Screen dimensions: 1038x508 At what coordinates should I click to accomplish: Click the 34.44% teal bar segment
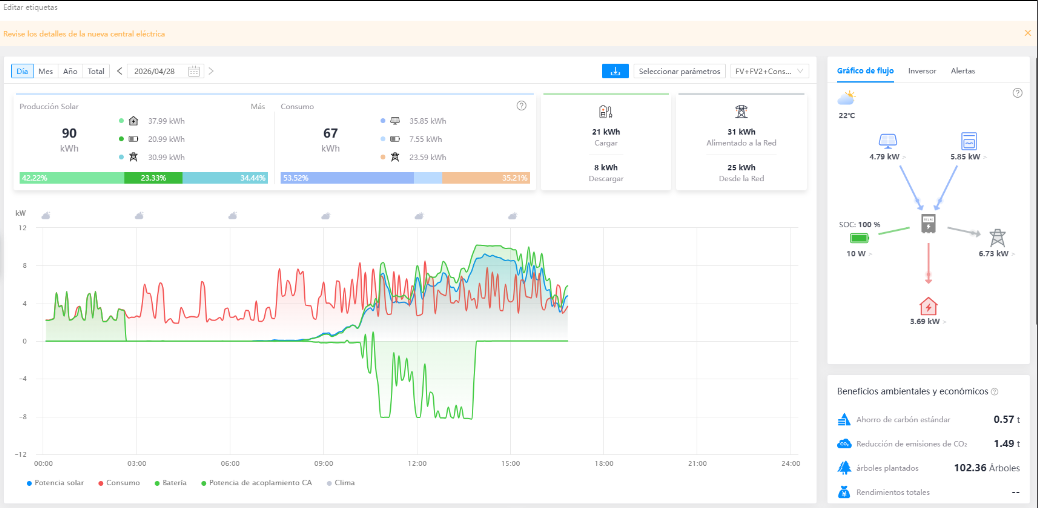coord(225,178)
